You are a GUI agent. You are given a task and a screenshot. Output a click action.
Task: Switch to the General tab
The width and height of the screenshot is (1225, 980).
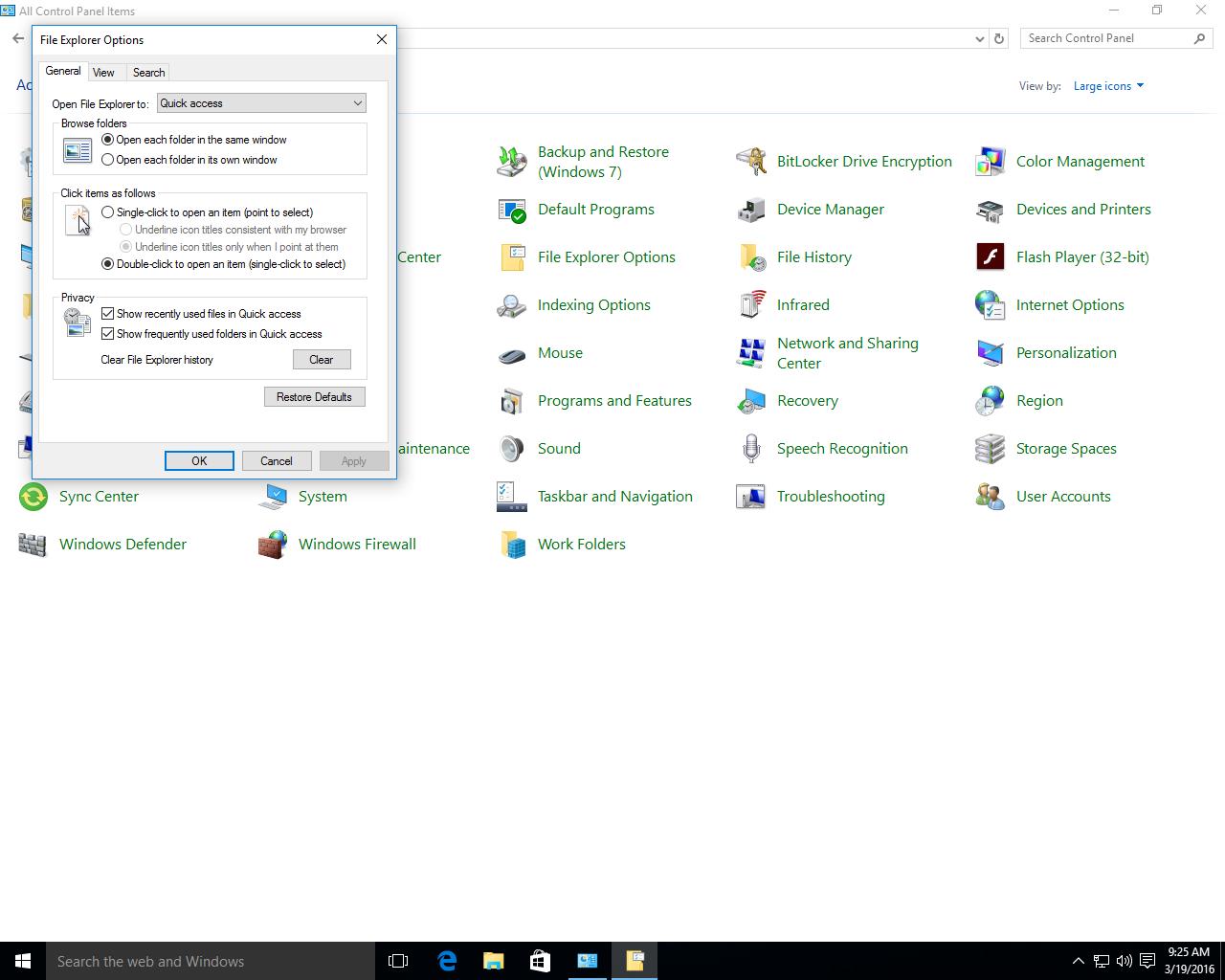pyautogui.click(x=63, y=71)
